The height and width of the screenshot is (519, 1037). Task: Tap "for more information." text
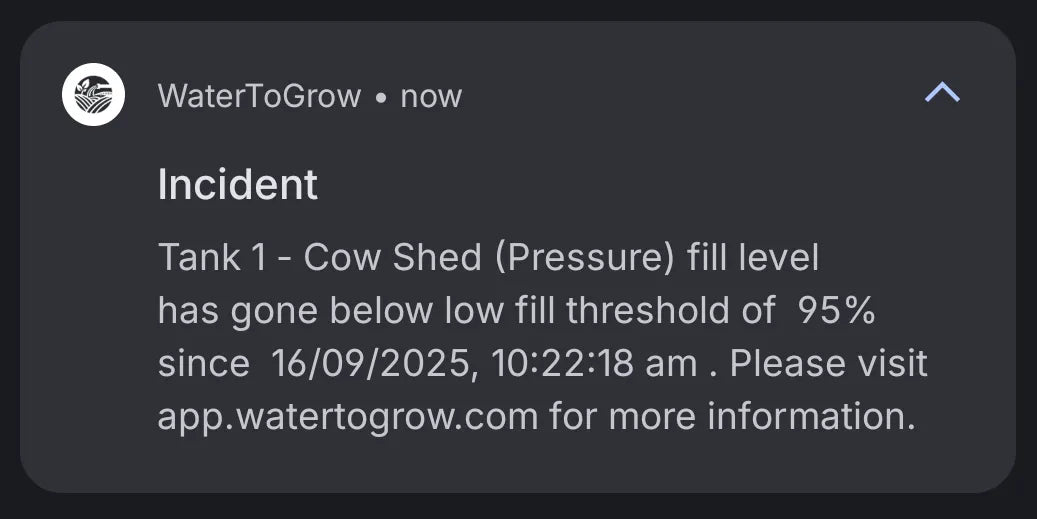coord(732,416)
